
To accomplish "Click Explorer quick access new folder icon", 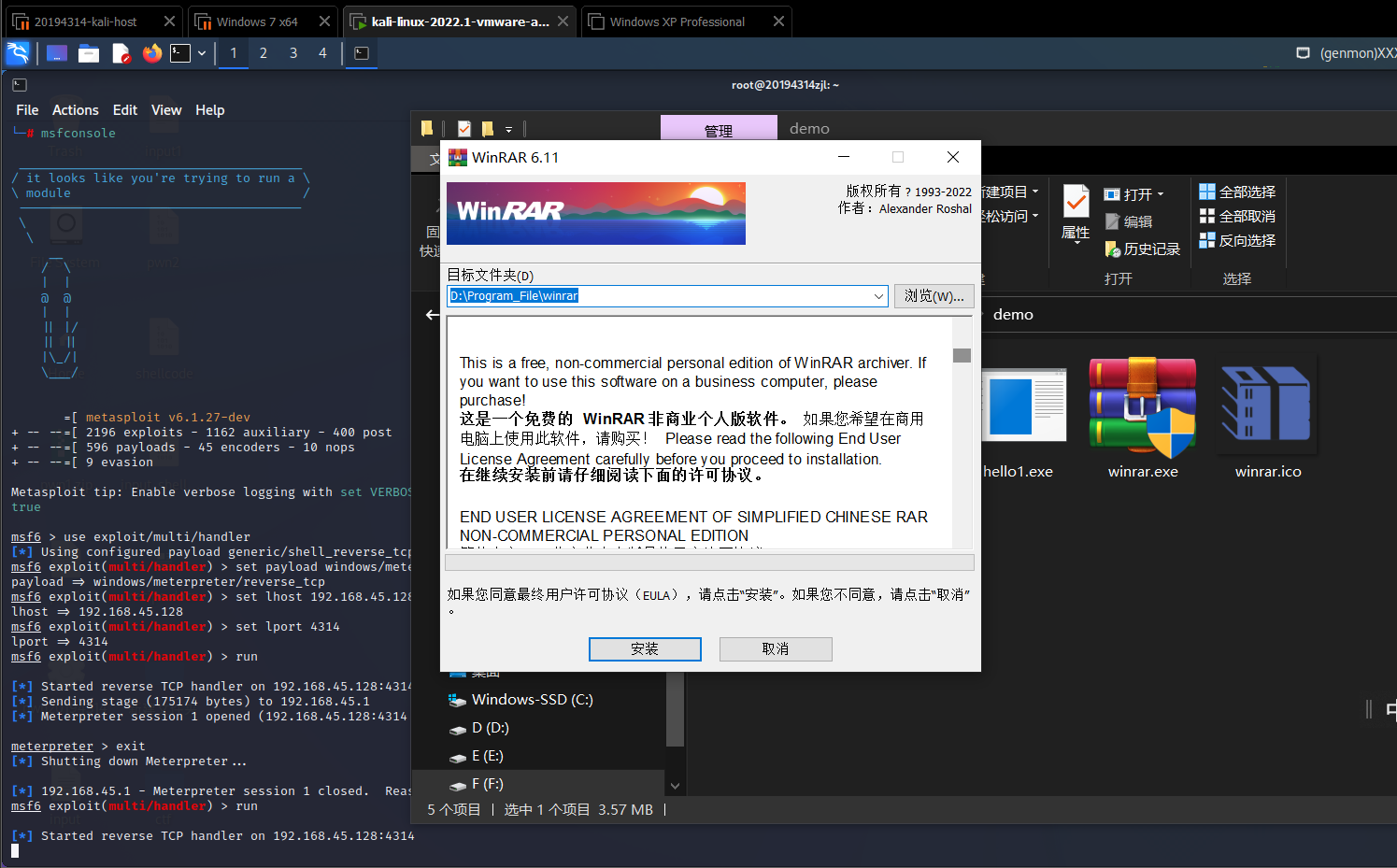I will tap(487, 129).
